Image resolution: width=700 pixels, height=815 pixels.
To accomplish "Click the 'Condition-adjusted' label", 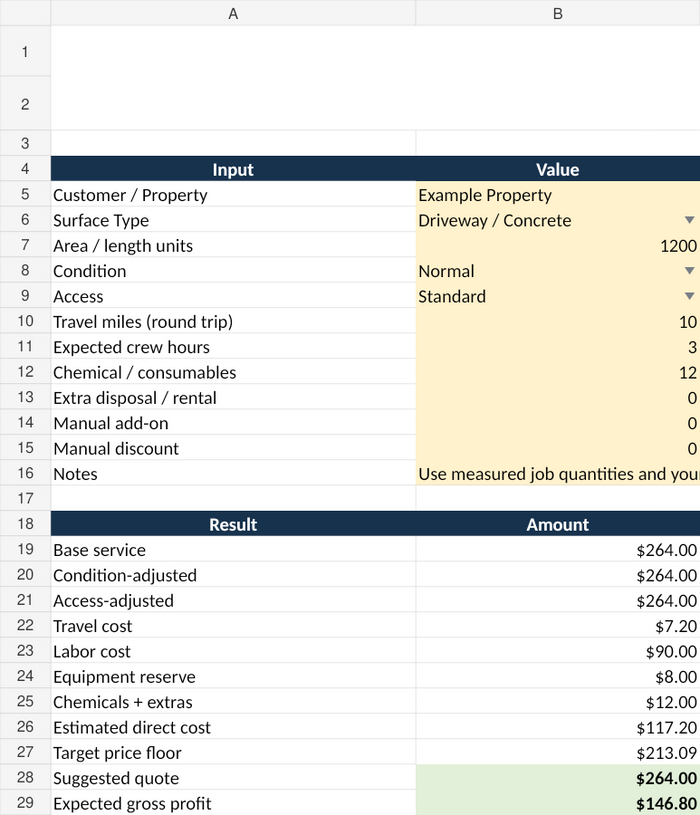I will 125,575.
